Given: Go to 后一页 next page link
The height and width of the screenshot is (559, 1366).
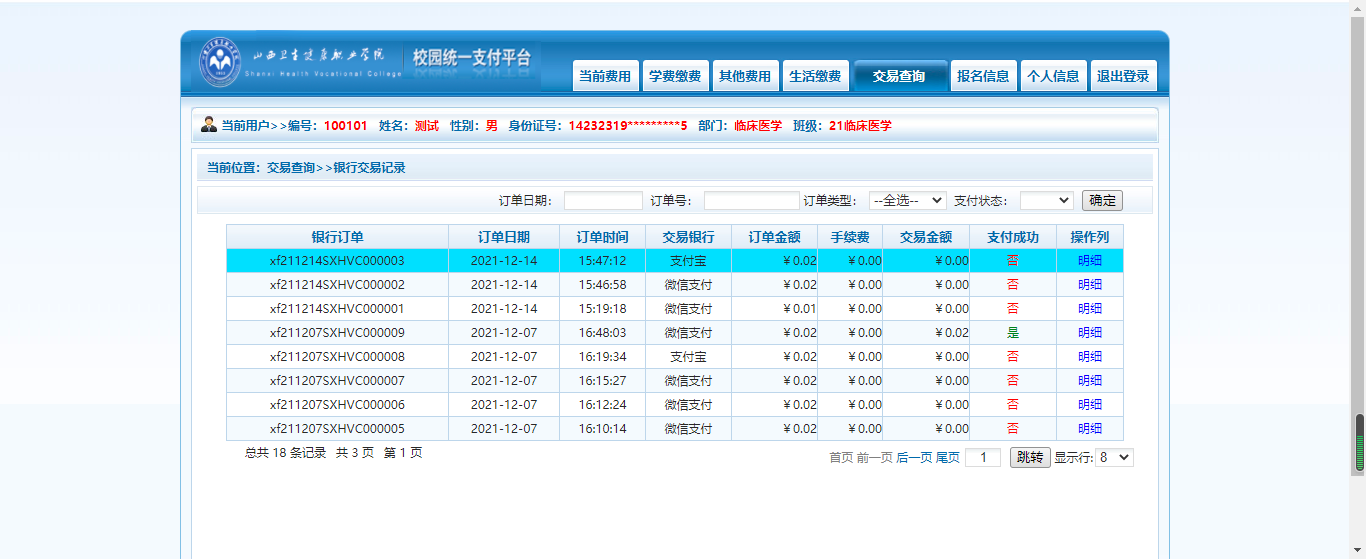Looking at the screenshot, I should pos(913,457).
